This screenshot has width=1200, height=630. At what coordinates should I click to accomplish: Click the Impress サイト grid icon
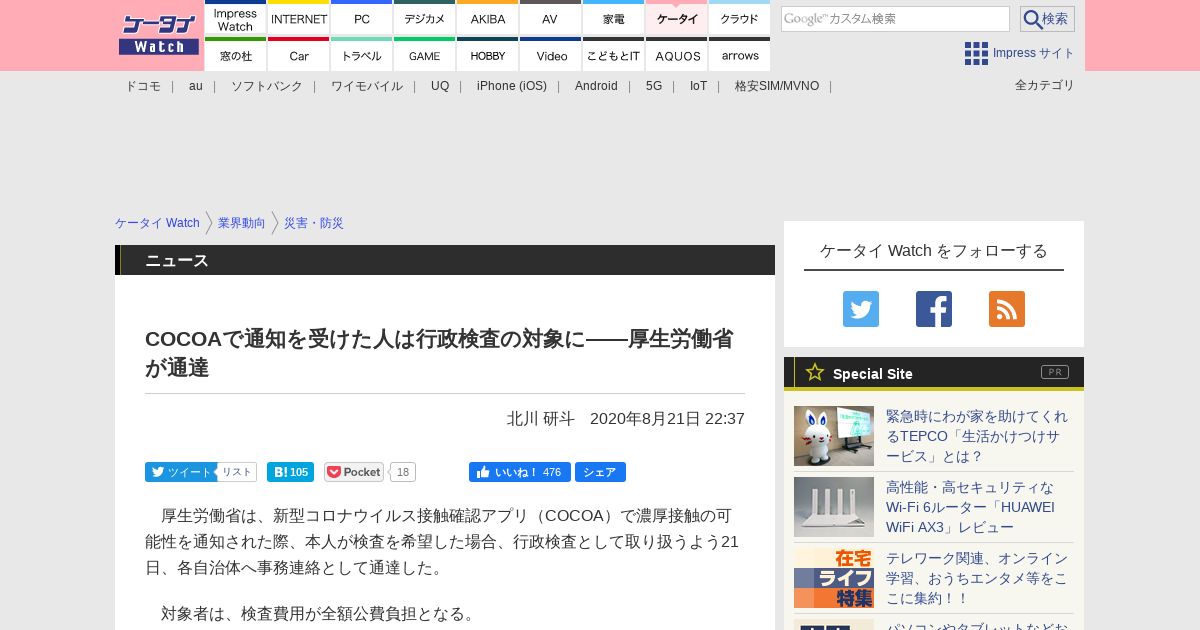pyautogui.click(x=976, y=53)
